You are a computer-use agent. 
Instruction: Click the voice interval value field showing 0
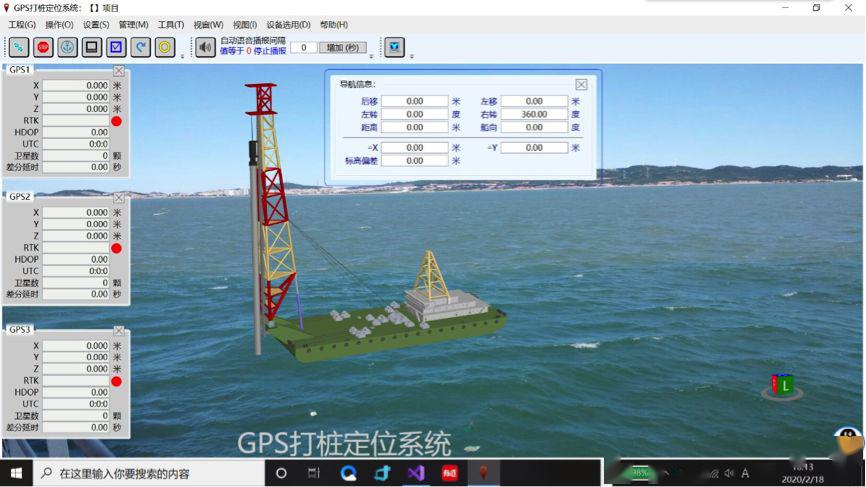(303, 47)
